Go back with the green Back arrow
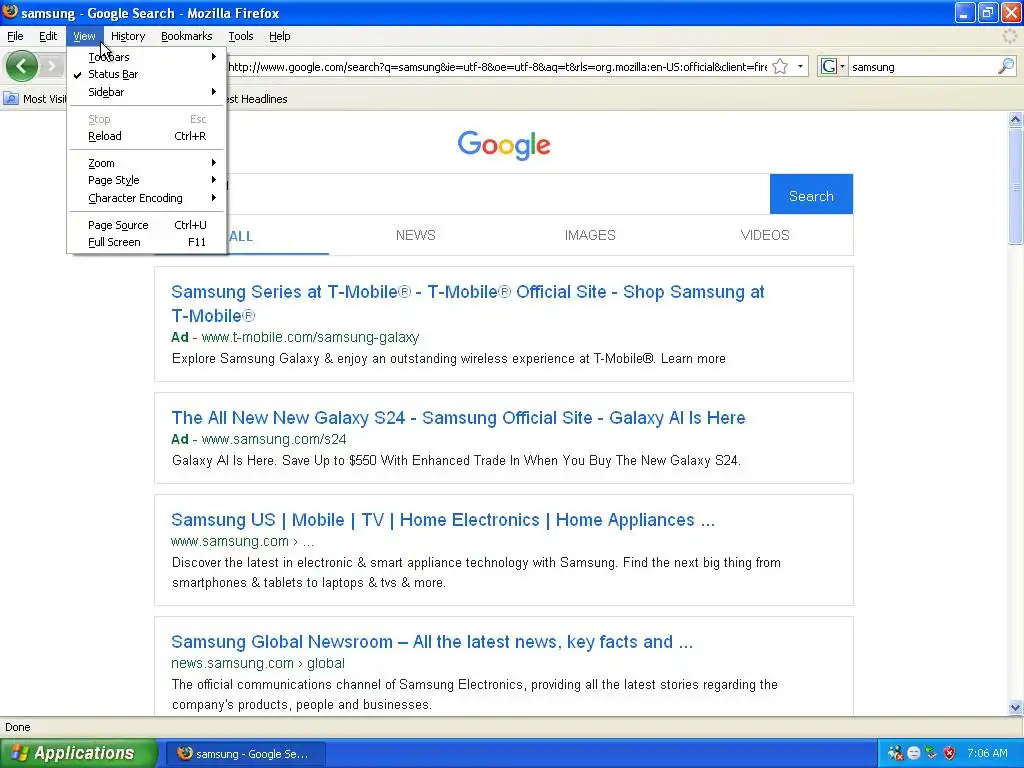This screenshot has width=1024, height=768. (22, 66)
